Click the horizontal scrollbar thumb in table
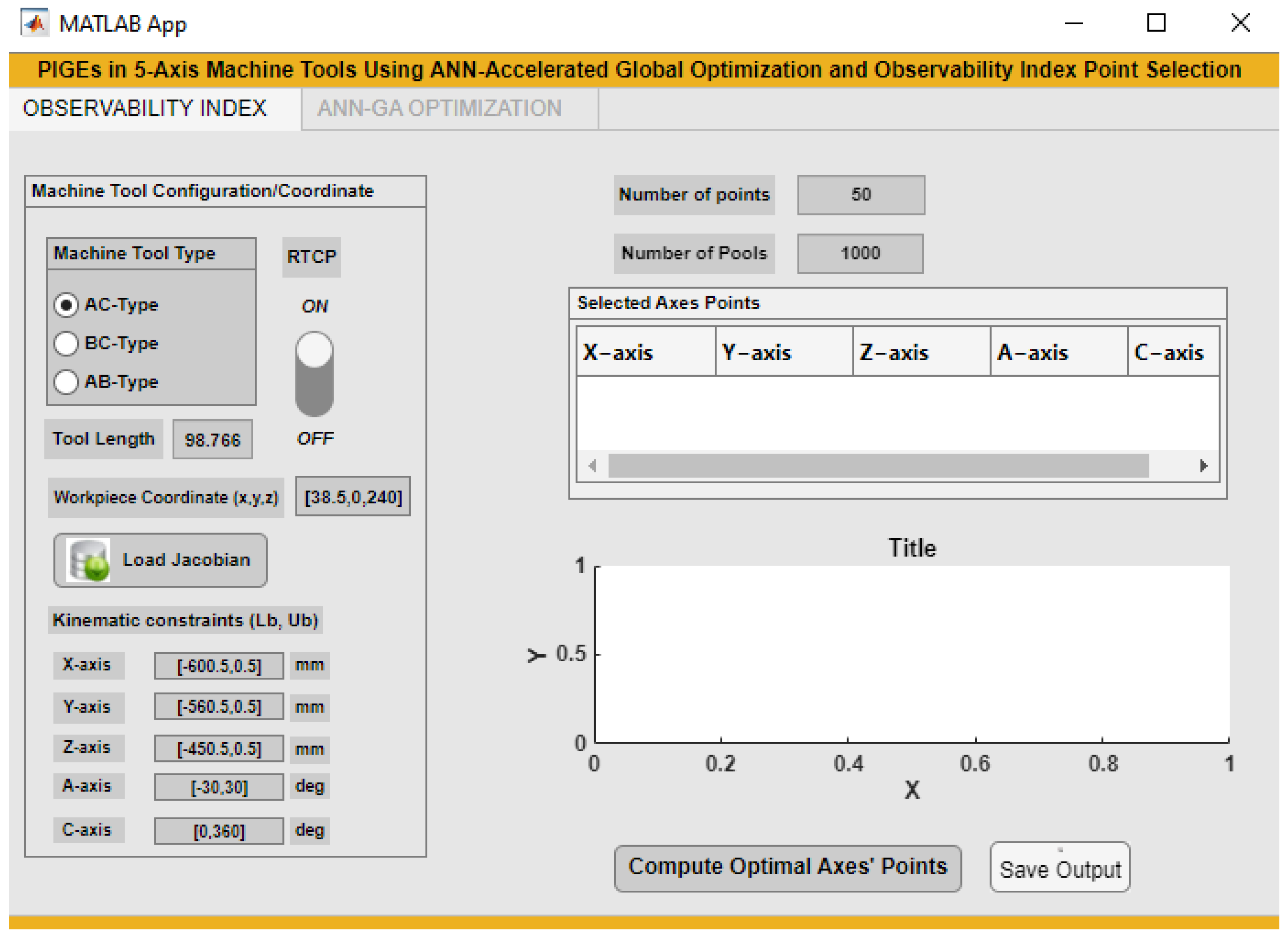Viewport: 1288px width, 938px height. [x=879, y=466]
